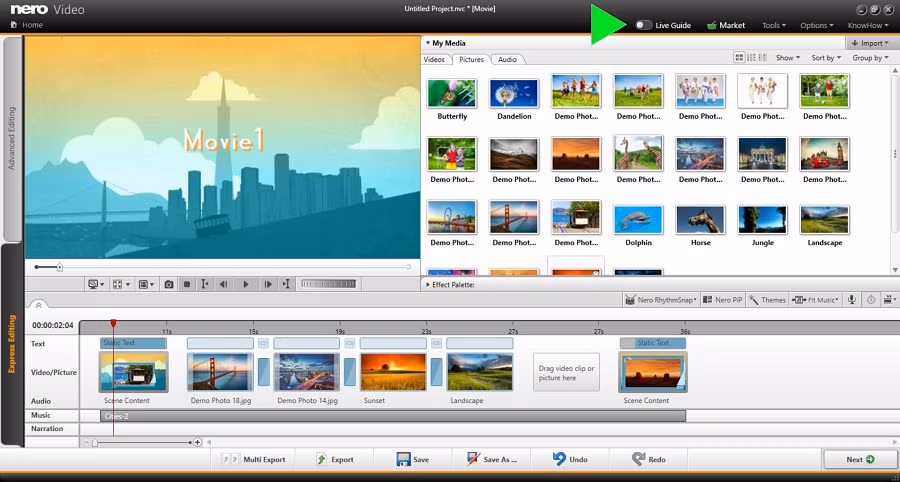This screenshot has height=482, width=900.
Task: Collapse the My Media panel
Action: pos(428,43)
